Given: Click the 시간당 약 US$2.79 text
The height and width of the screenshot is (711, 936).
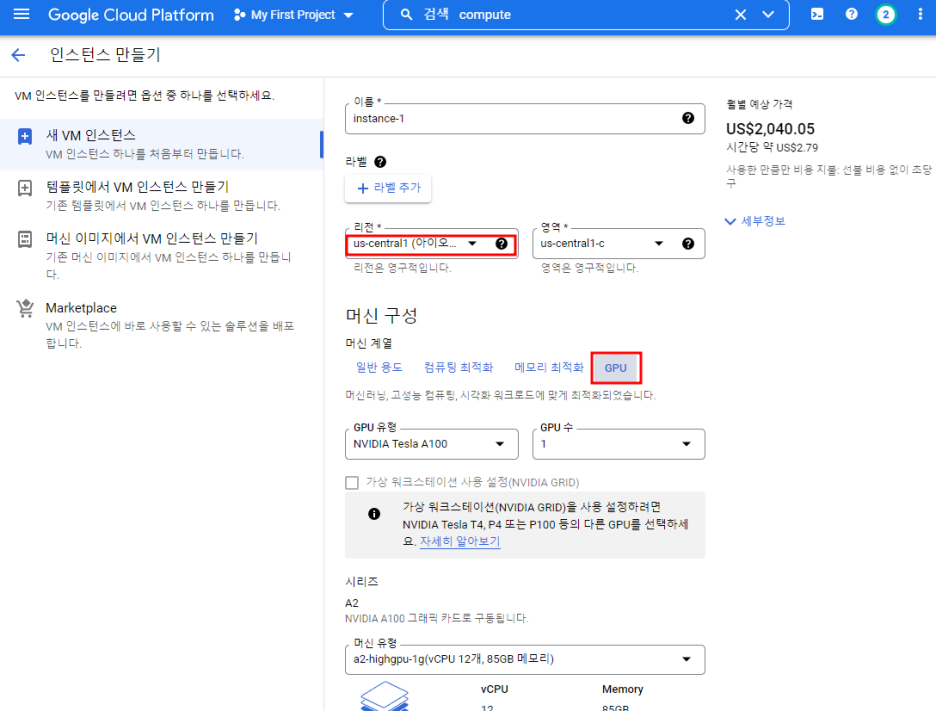Looking at the screenshot, I should pyautogui.click(x=772, y=147).
